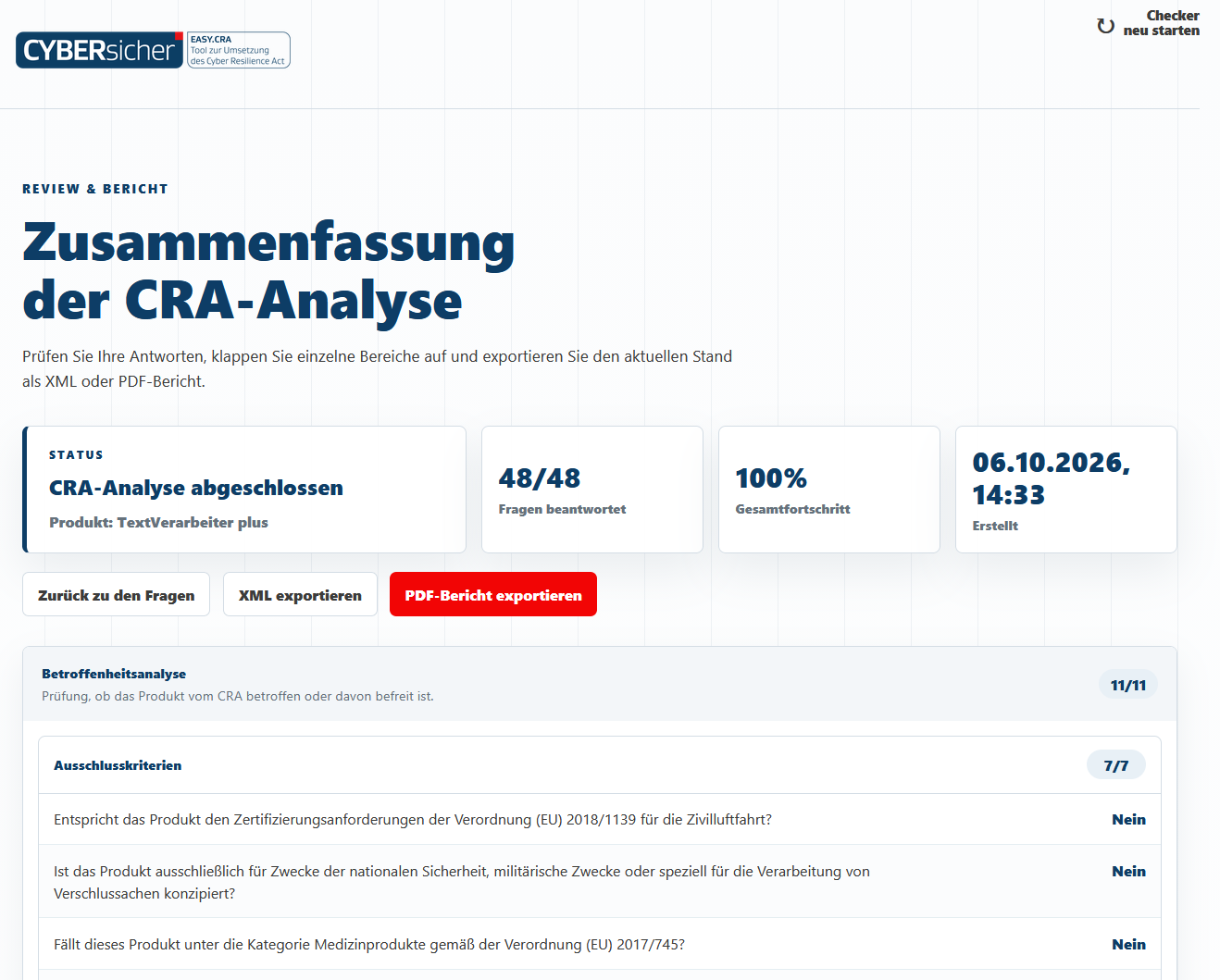Click the description "Prüfung, ob das Produkt vom CRA betroffen"

[238, 696]
